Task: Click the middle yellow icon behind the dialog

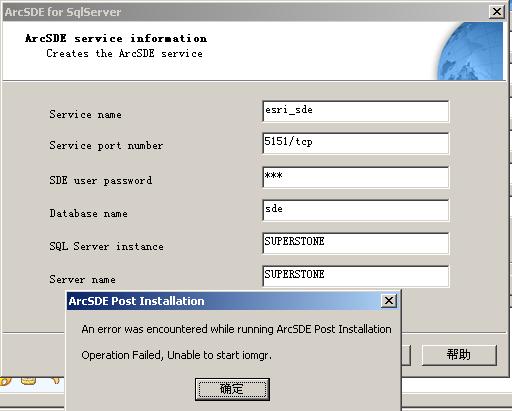Action: [29, 381]
